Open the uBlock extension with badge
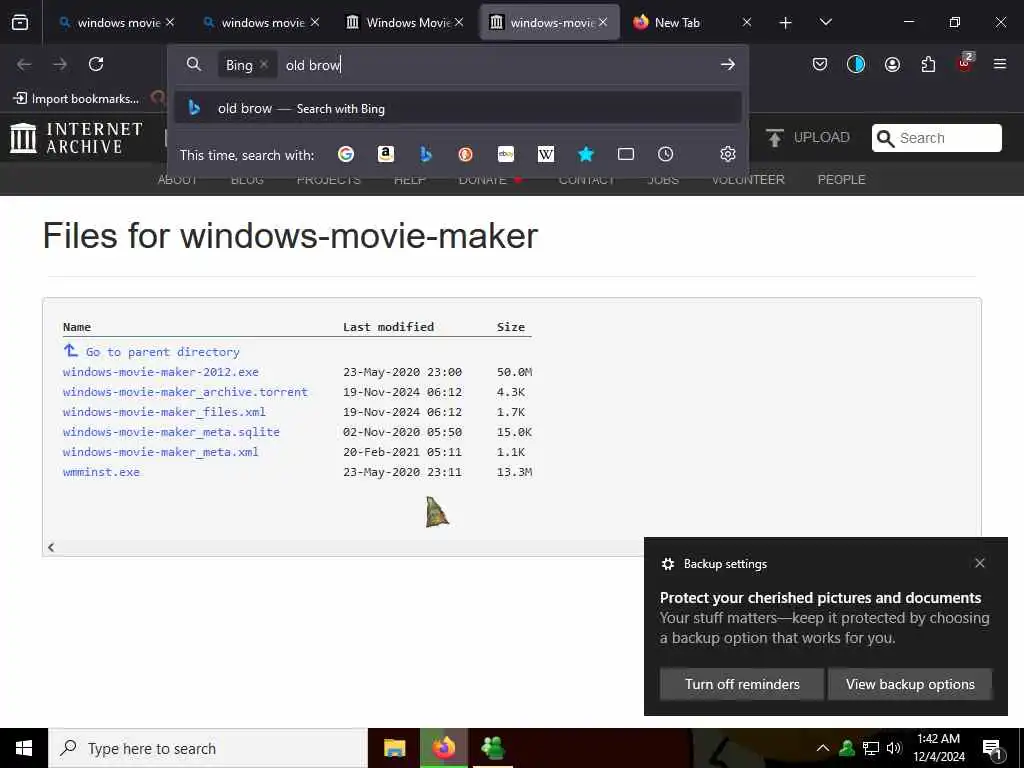This screenshot has height=768, width=1024. [x=965, y=63]
